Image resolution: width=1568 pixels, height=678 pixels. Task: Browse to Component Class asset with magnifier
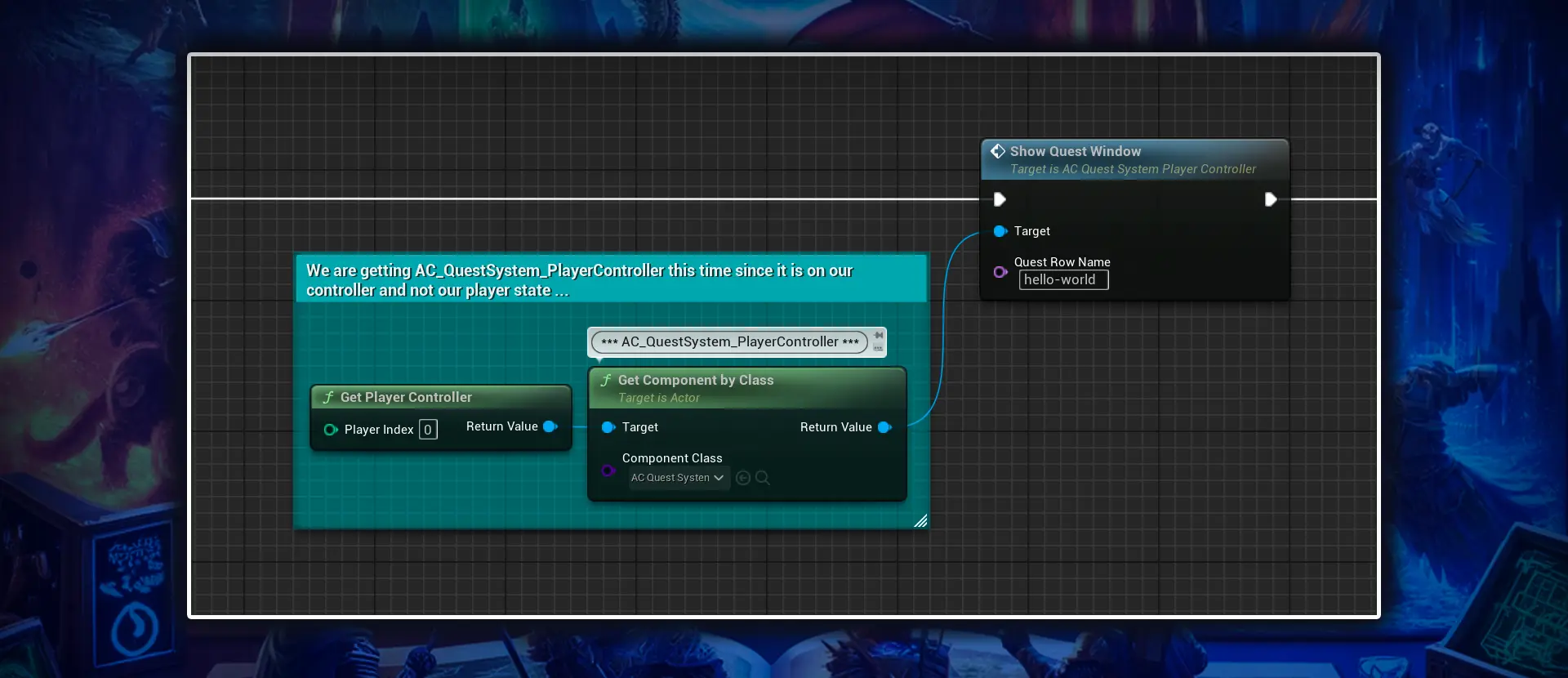click(763, 478)
